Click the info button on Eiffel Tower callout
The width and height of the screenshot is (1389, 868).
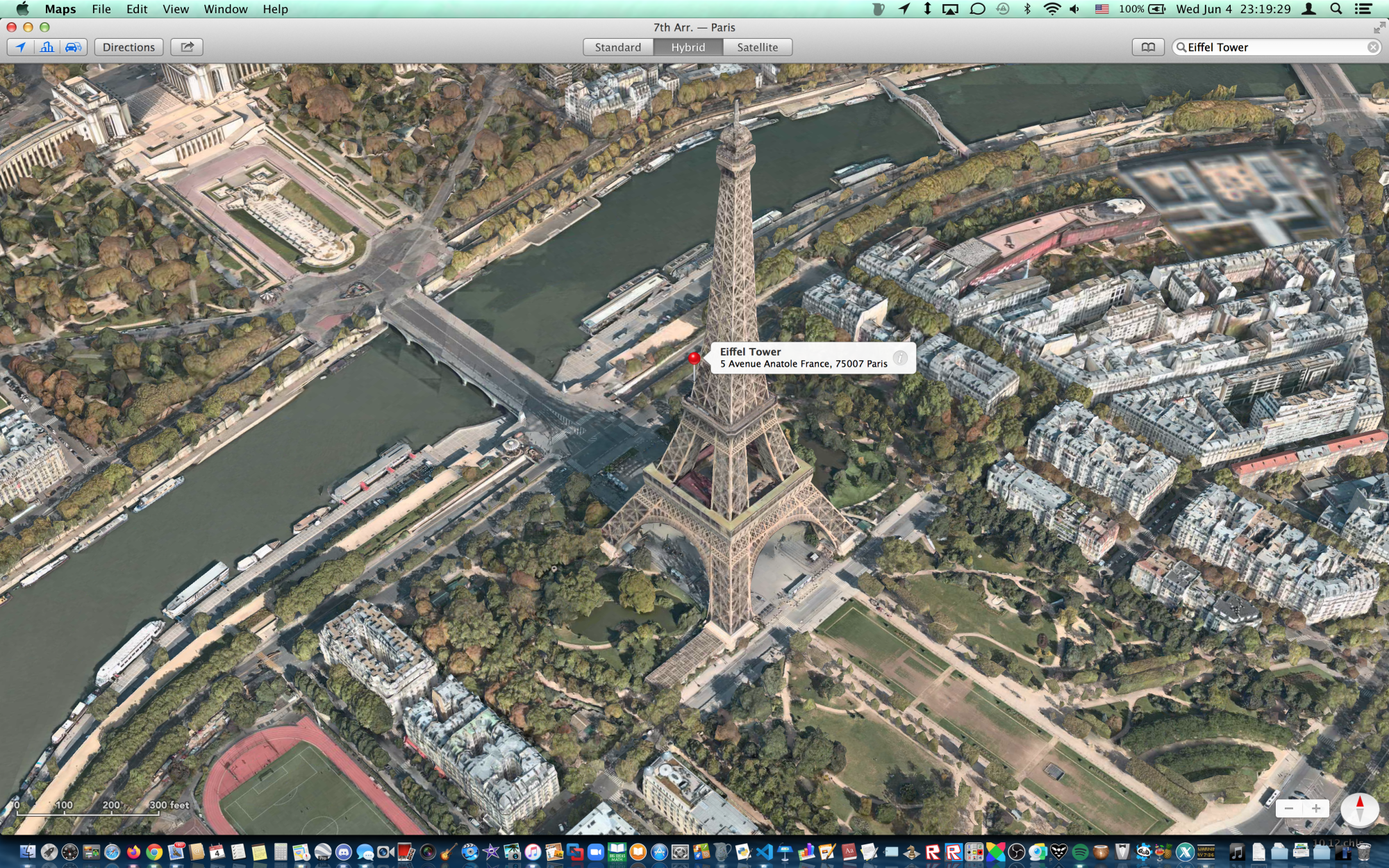[x=900, y=358]
